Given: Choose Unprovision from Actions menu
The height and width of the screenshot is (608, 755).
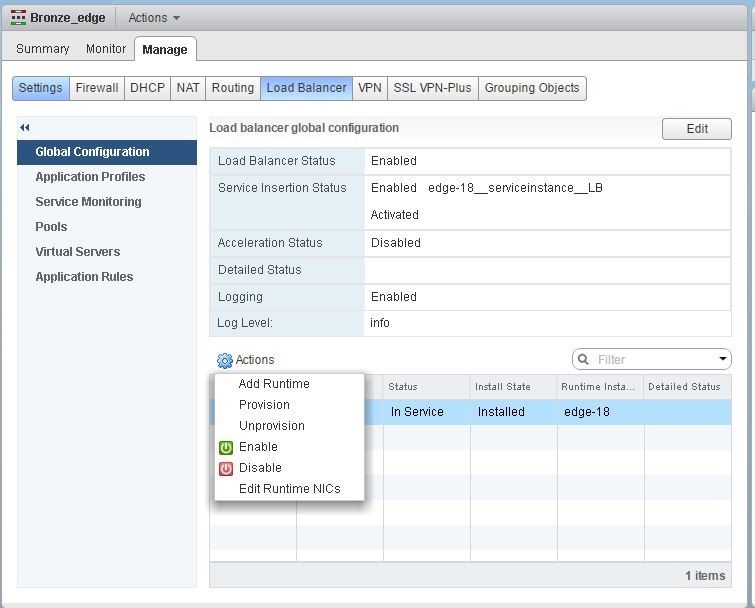Looking at the screenshot, I should pos(289,426).
